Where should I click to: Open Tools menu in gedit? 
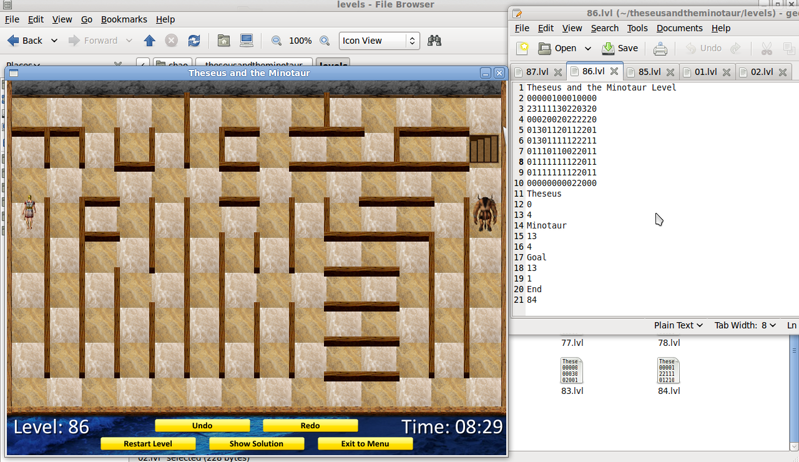pyautogui.click(x=637, y=28)
